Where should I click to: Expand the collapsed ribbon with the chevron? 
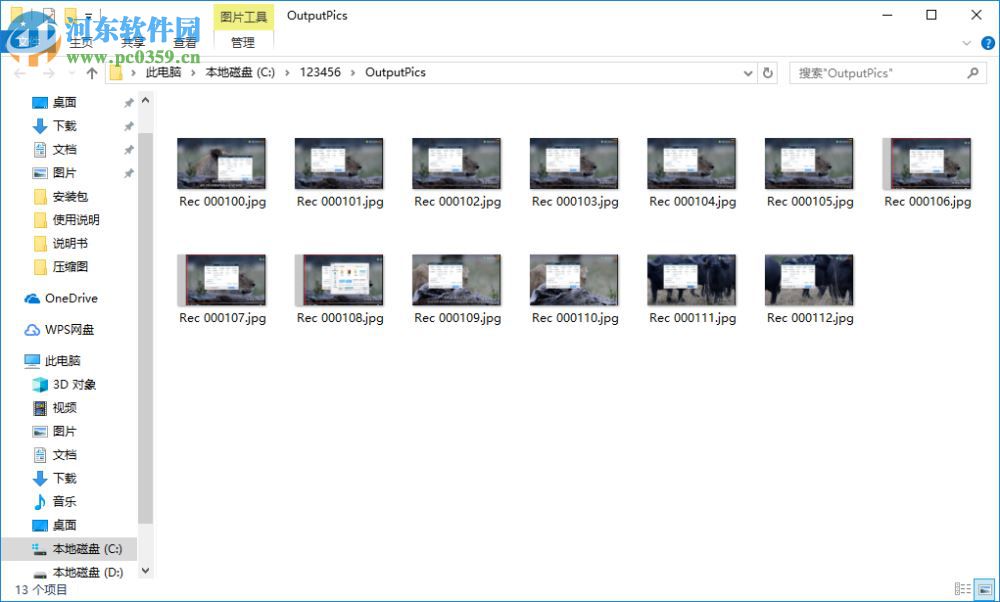964,43
